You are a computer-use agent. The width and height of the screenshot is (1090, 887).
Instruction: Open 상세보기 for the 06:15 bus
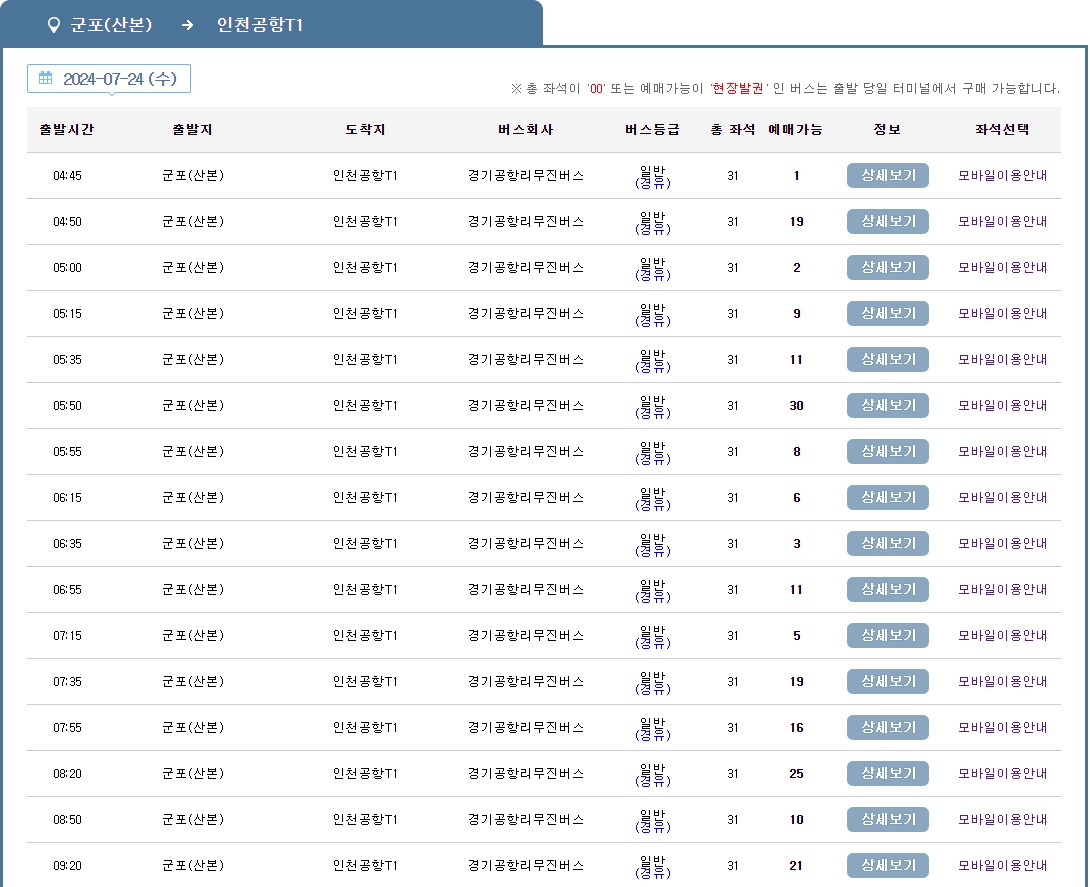pos(888,497)
